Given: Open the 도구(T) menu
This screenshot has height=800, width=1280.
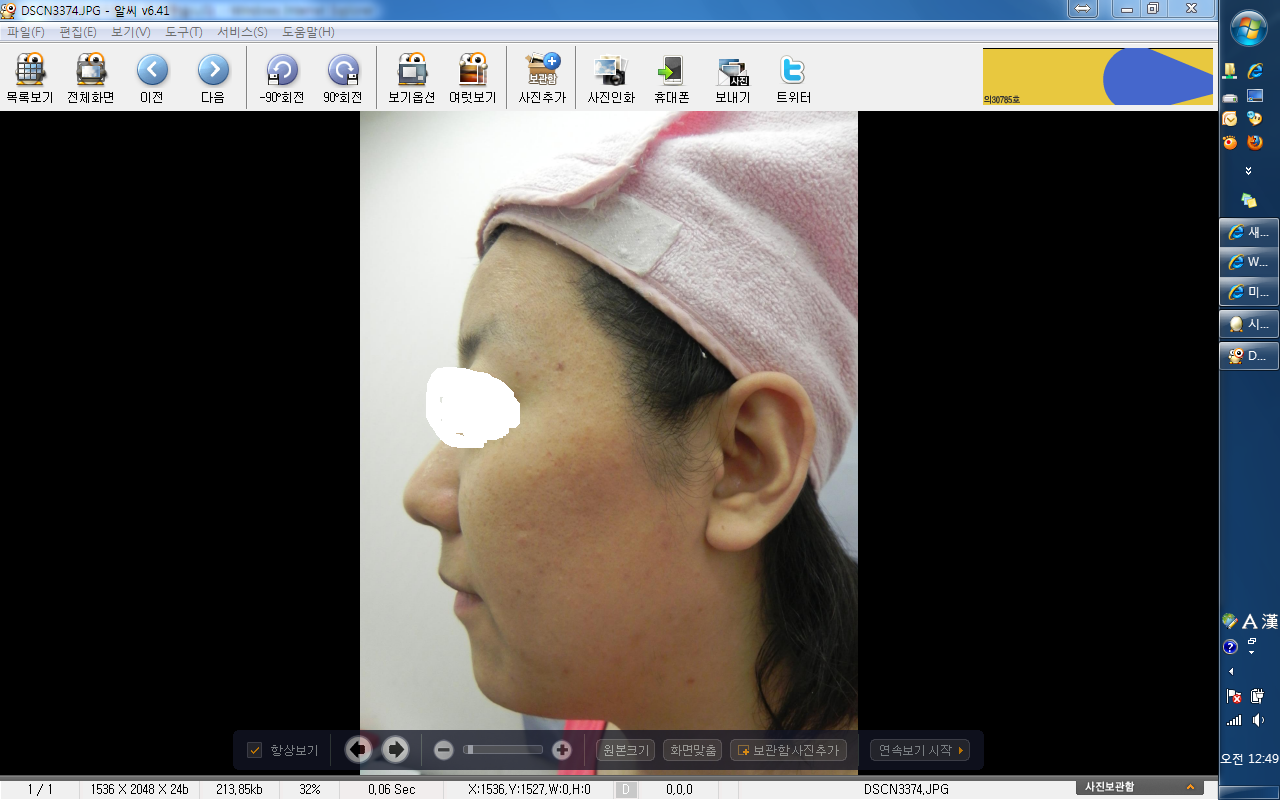Looking at the screenshot, I should point(183,32).
